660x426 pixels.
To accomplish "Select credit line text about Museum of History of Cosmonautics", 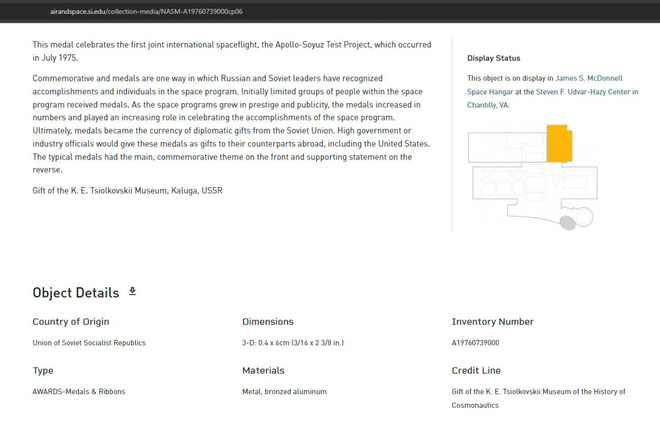I will [x=538, y=398].
